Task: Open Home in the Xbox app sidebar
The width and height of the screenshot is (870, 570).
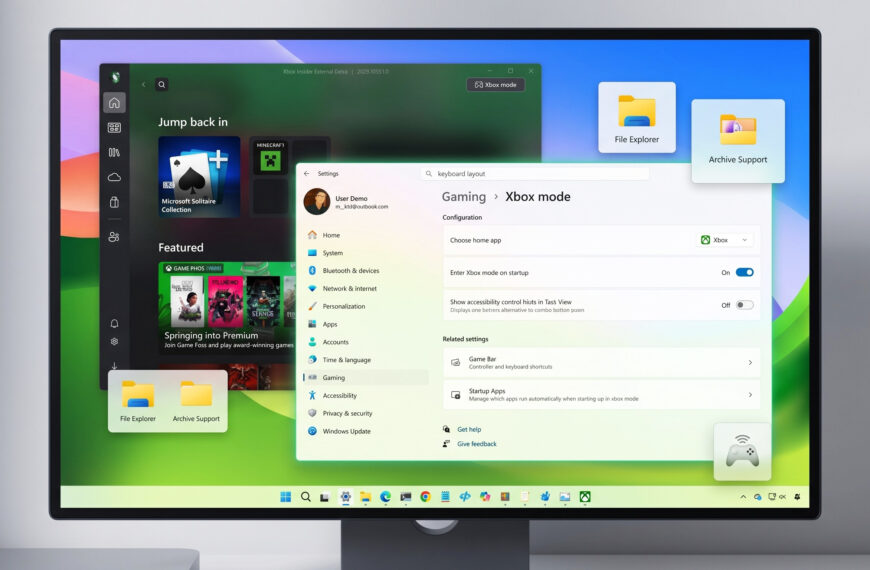Action: click(114, 103)
